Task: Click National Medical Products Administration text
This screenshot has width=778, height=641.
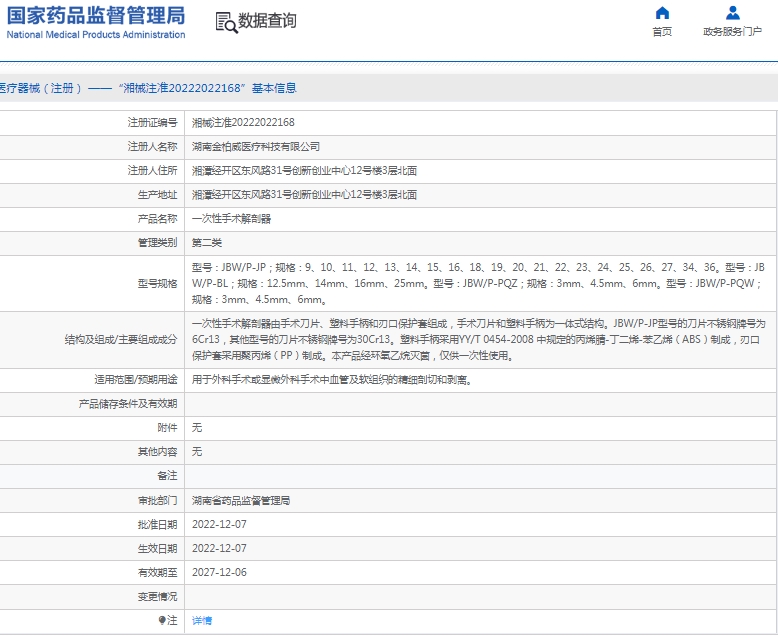Action: click(x=96, y=35)
